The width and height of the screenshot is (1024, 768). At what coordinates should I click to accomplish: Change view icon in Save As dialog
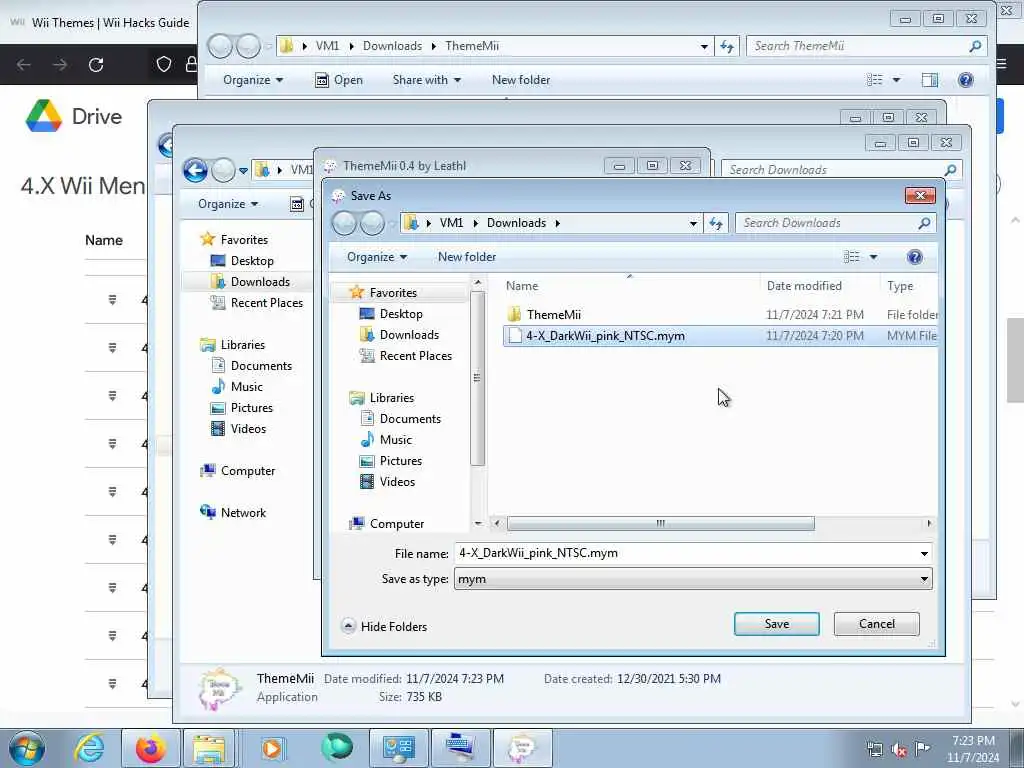point(852,257)
